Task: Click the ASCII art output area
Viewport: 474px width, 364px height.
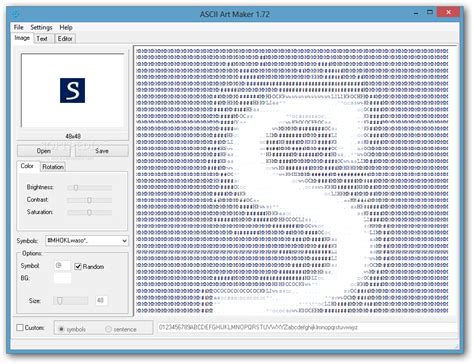Action: 295,180
